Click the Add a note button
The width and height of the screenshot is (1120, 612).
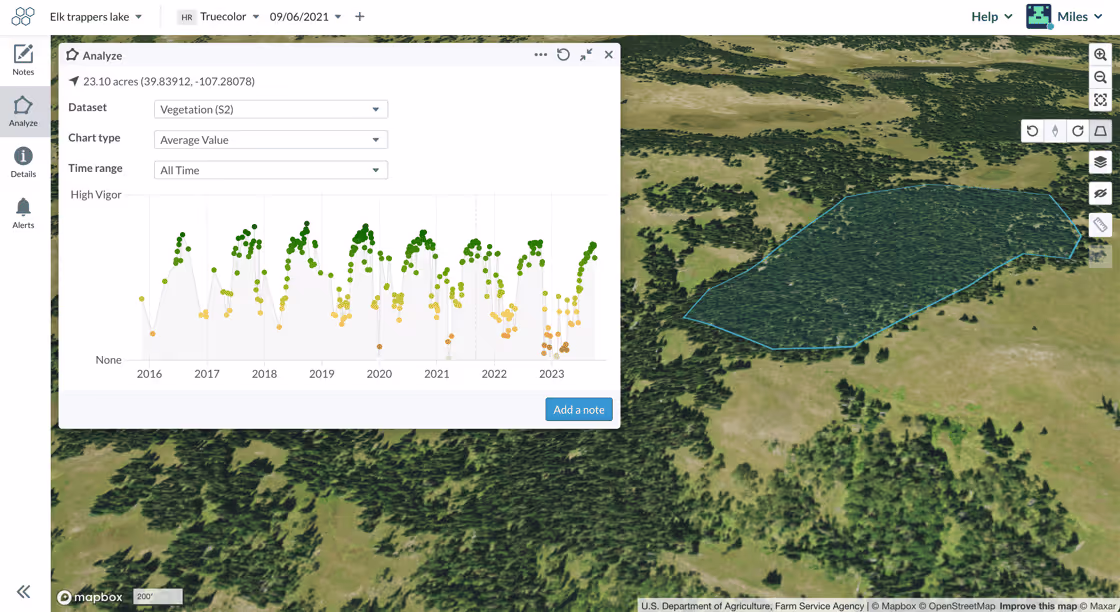point(579,409)
